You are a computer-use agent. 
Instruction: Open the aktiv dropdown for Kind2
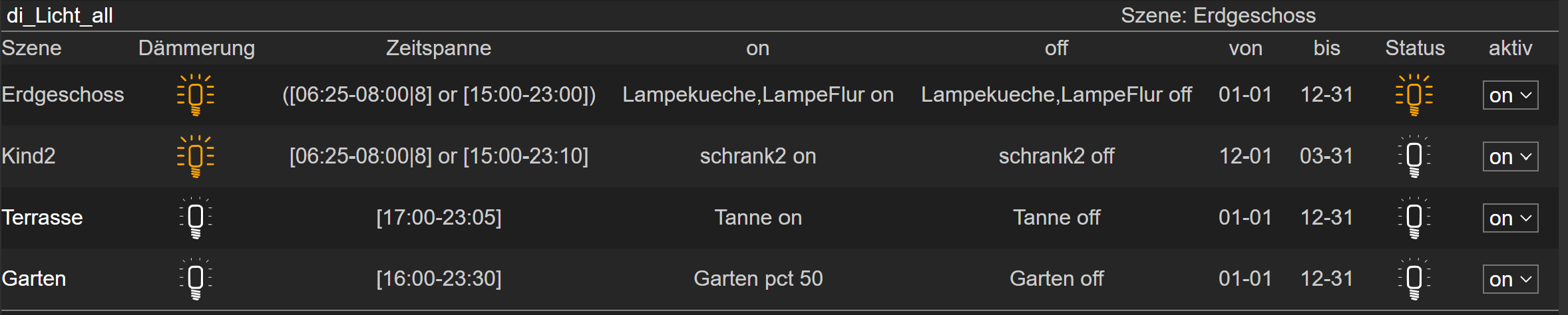pos(1510,157)
